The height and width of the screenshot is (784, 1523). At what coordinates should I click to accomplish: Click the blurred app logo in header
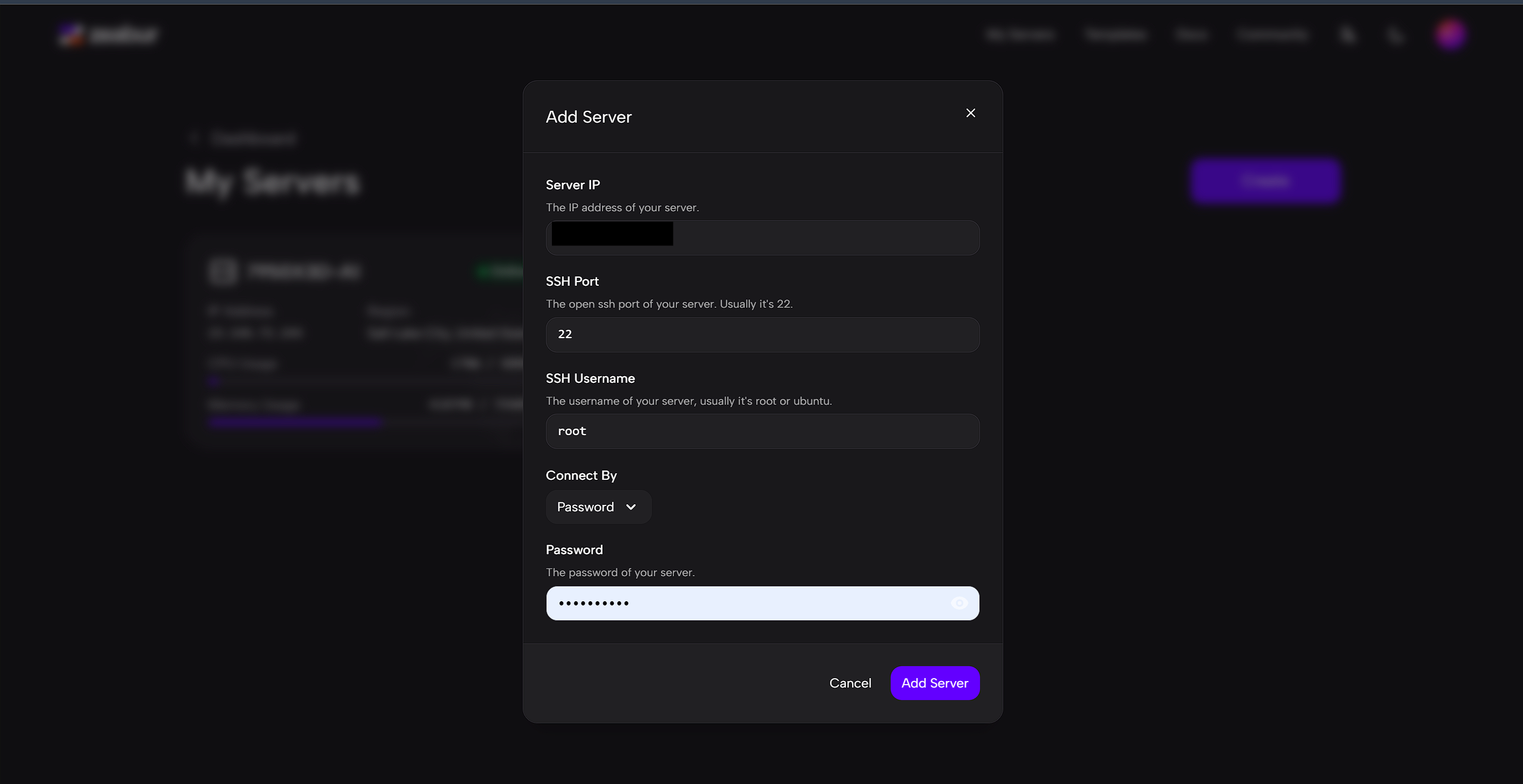coord(108,35)
